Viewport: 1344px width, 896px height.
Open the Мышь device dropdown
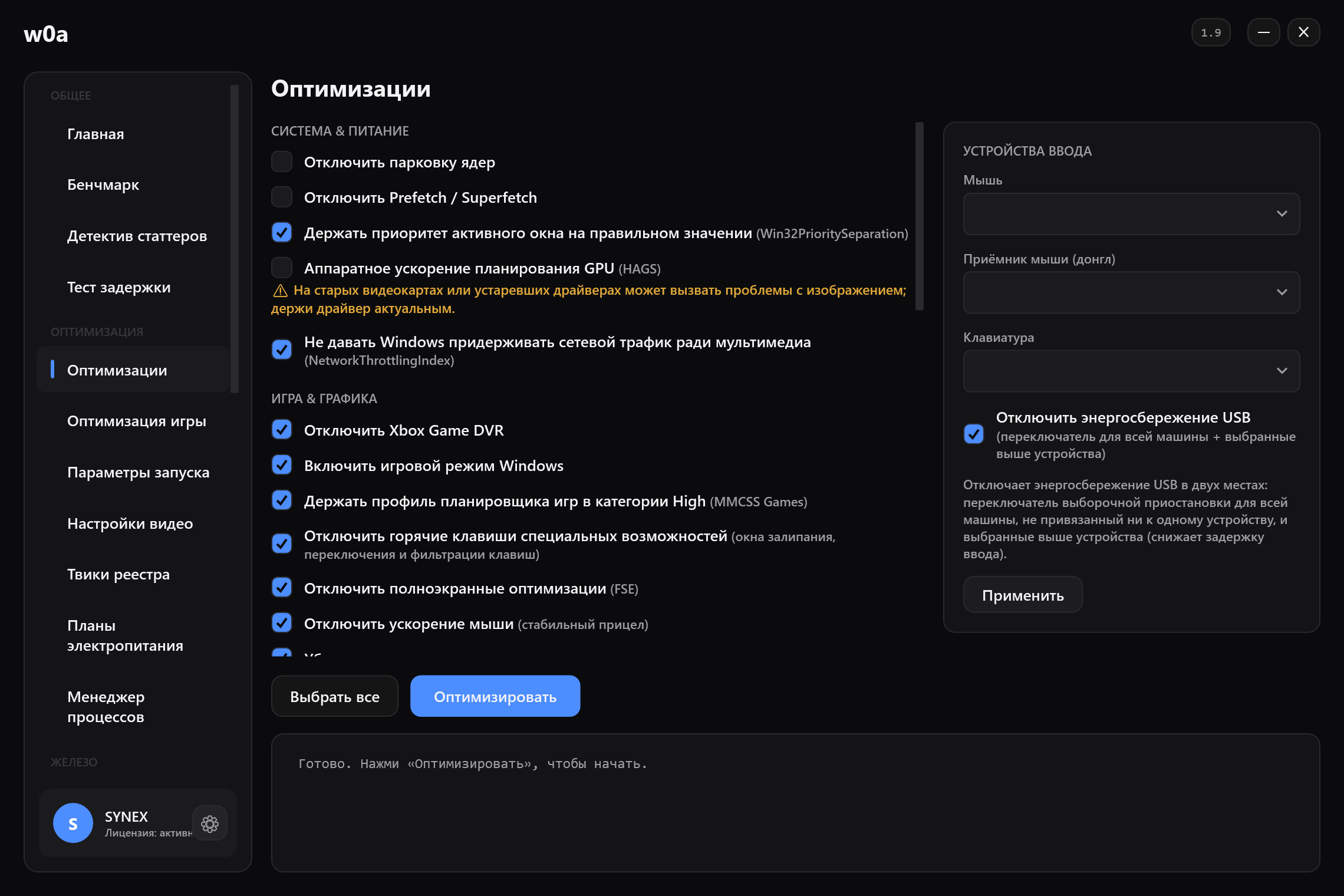1131,214
